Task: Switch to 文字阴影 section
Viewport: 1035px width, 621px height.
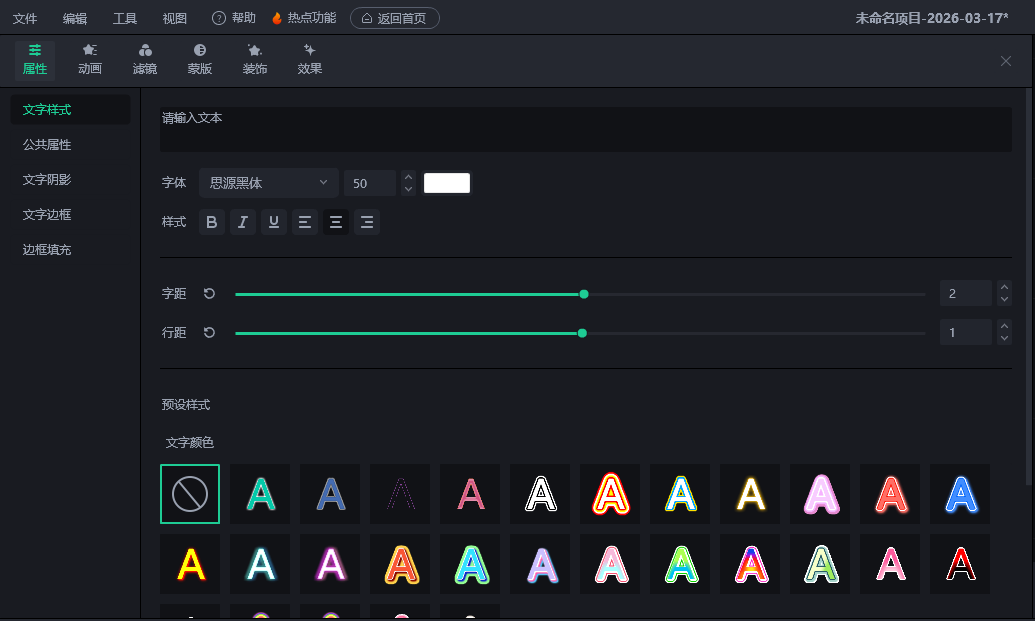Action: 47,180
